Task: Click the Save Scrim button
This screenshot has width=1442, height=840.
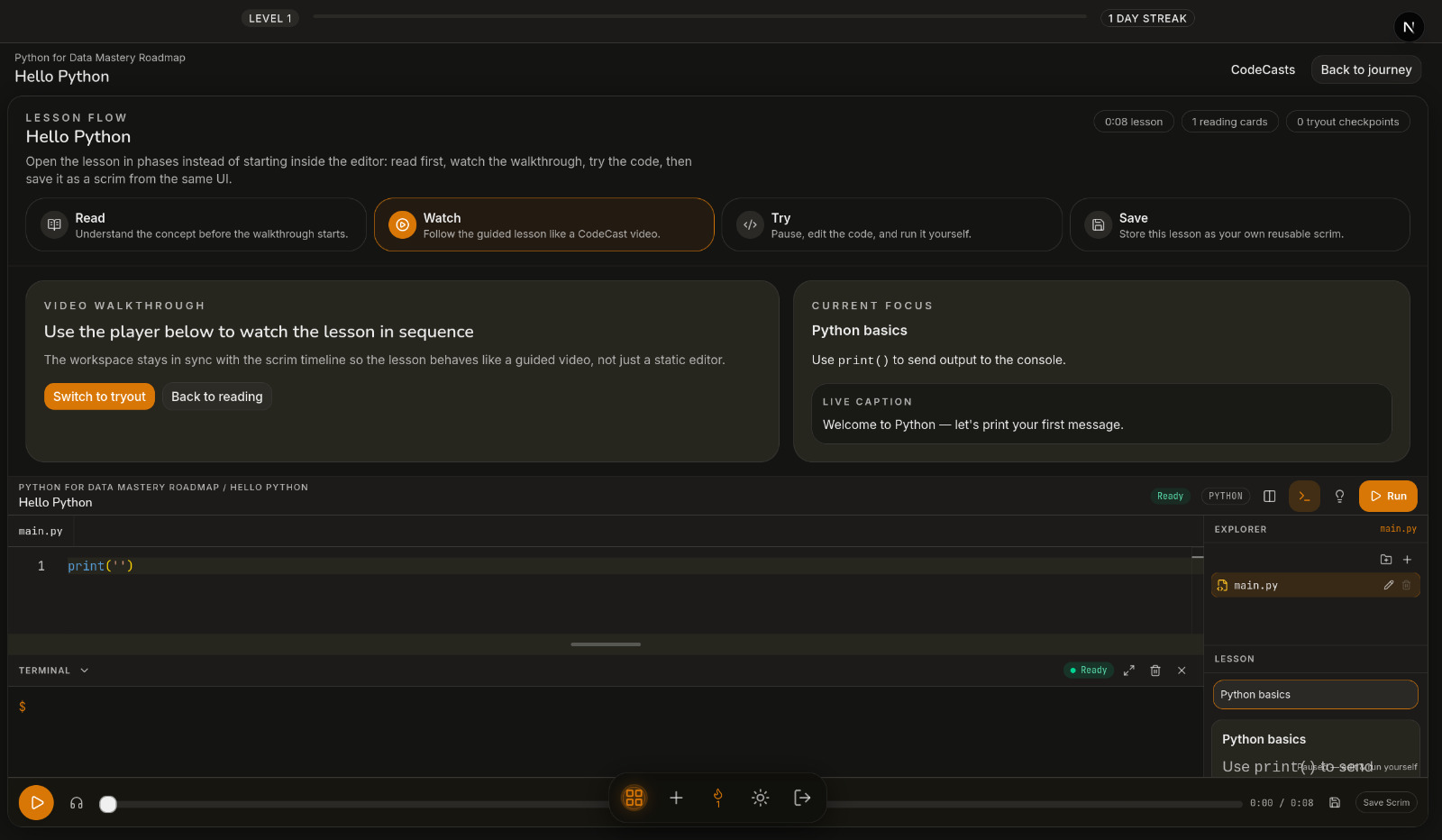Action: (x=1386, y=802)
